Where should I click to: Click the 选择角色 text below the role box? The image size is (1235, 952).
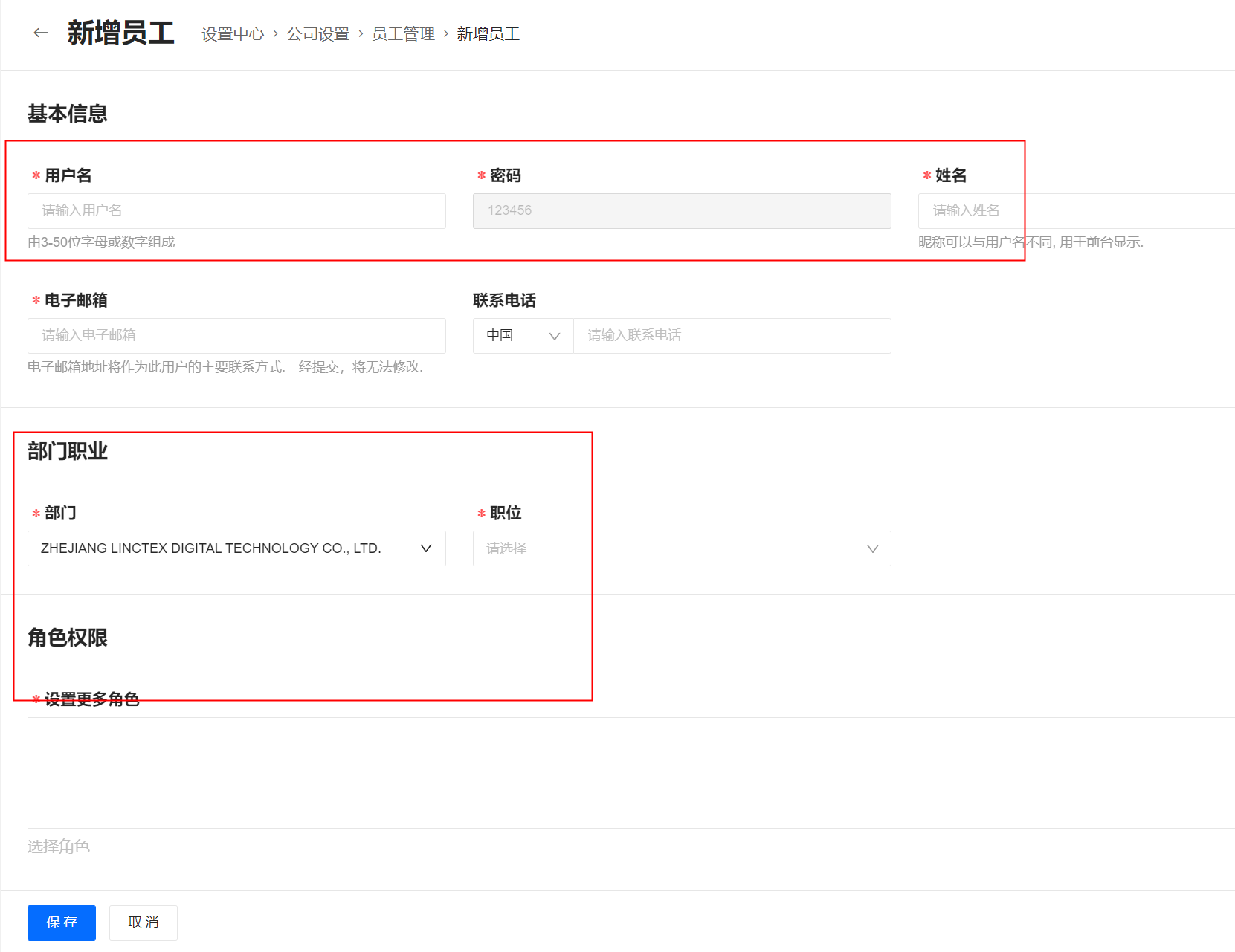[x=59, y=846]
